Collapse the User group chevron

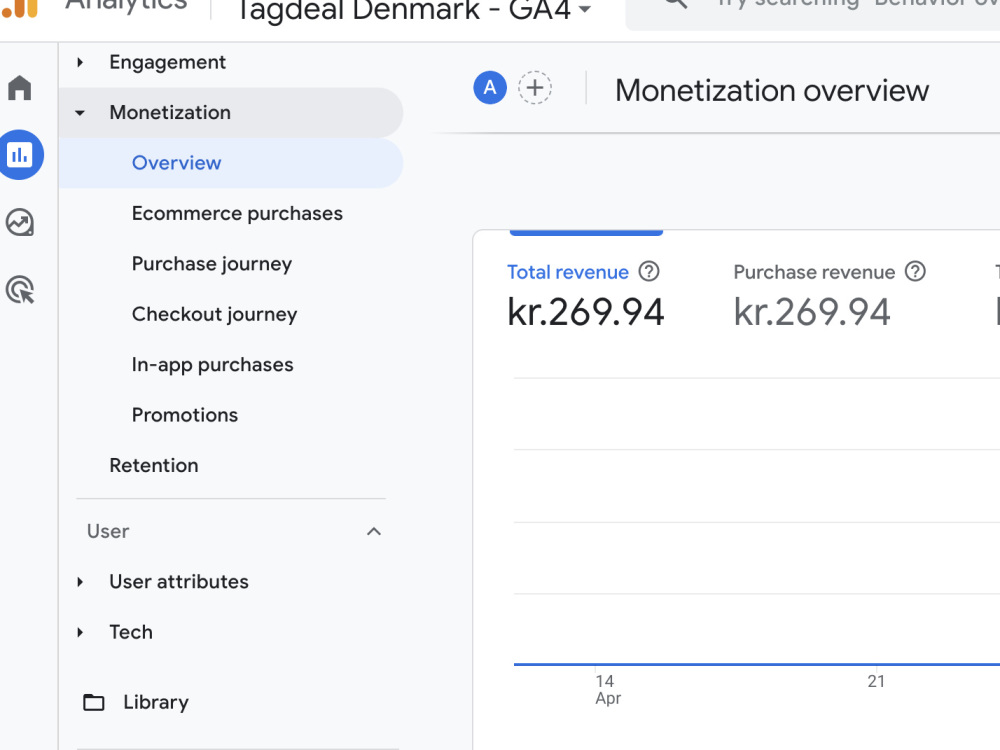click(x=374, y=531)
